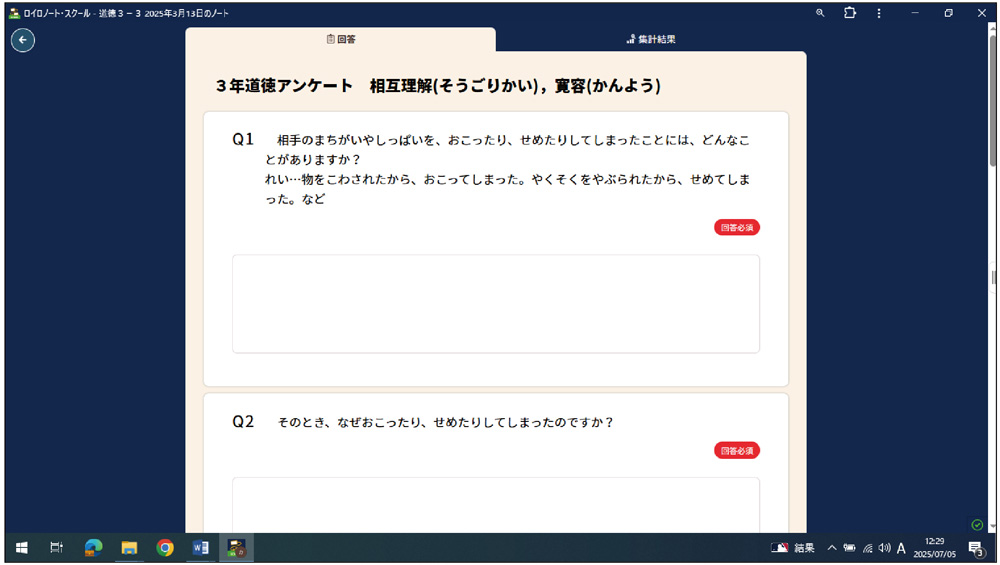
Task: Click the Q1 answer text box
Action: [x=495, y=304]
